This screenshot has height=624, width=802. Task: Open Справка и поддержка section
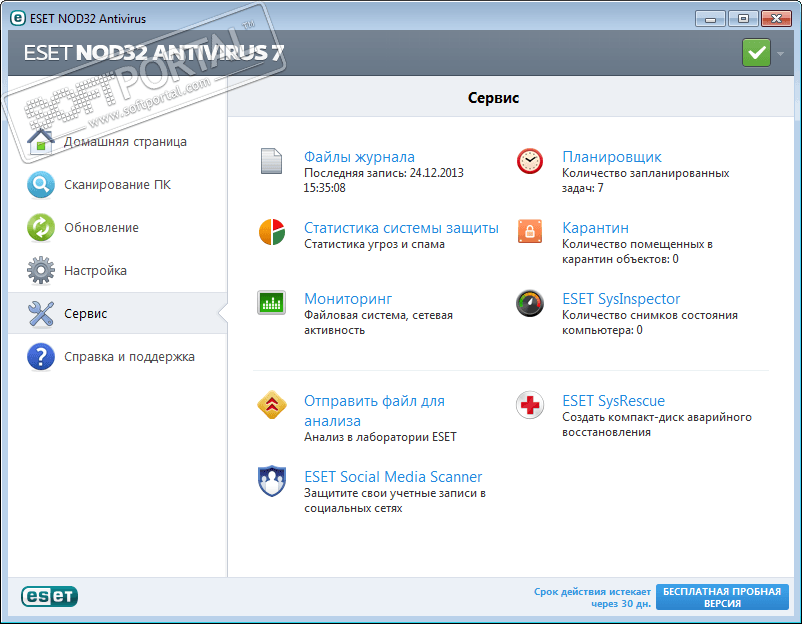click(129, 356)
